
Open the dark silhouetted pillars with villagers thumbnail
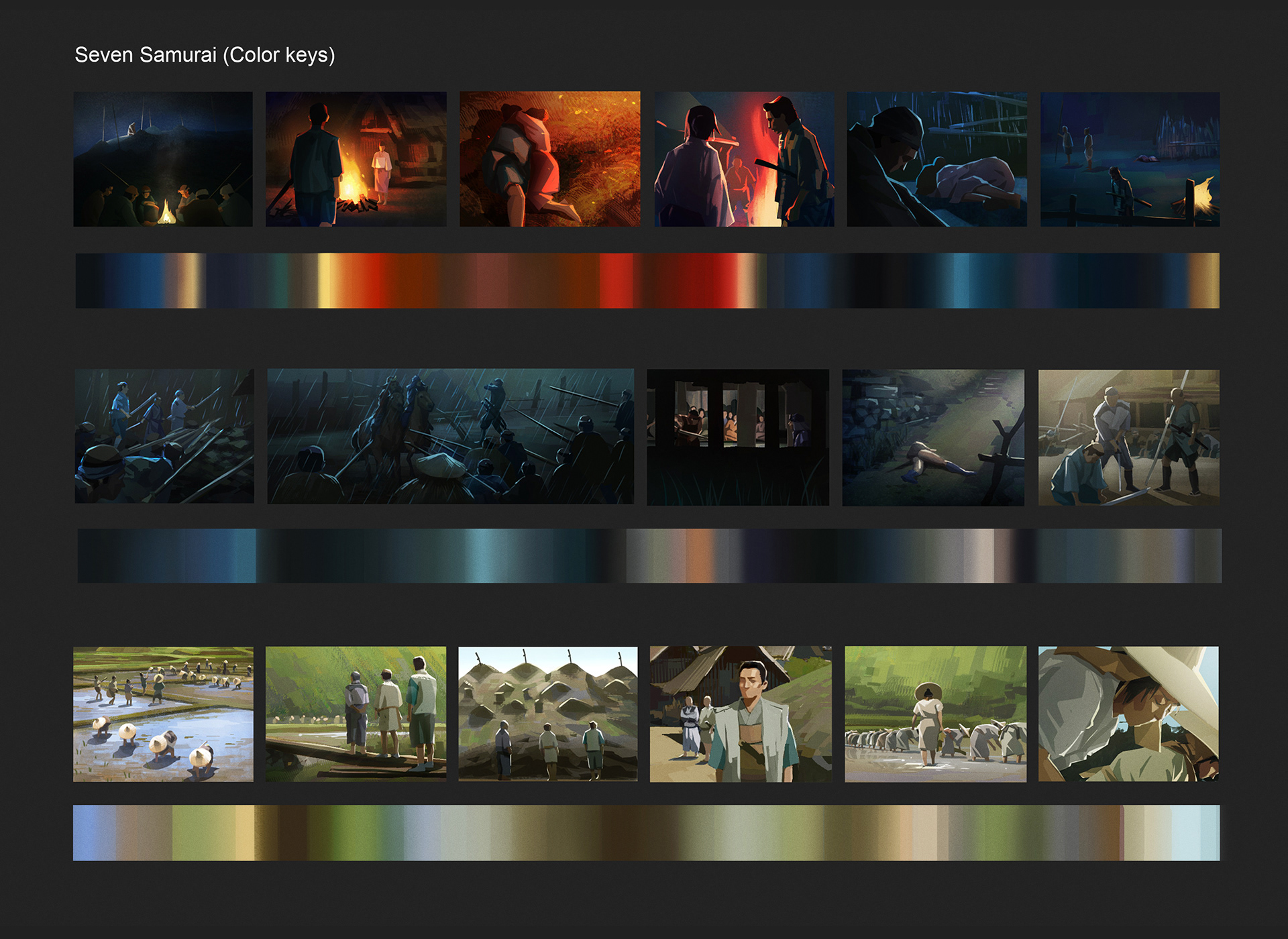pos(738,437)
